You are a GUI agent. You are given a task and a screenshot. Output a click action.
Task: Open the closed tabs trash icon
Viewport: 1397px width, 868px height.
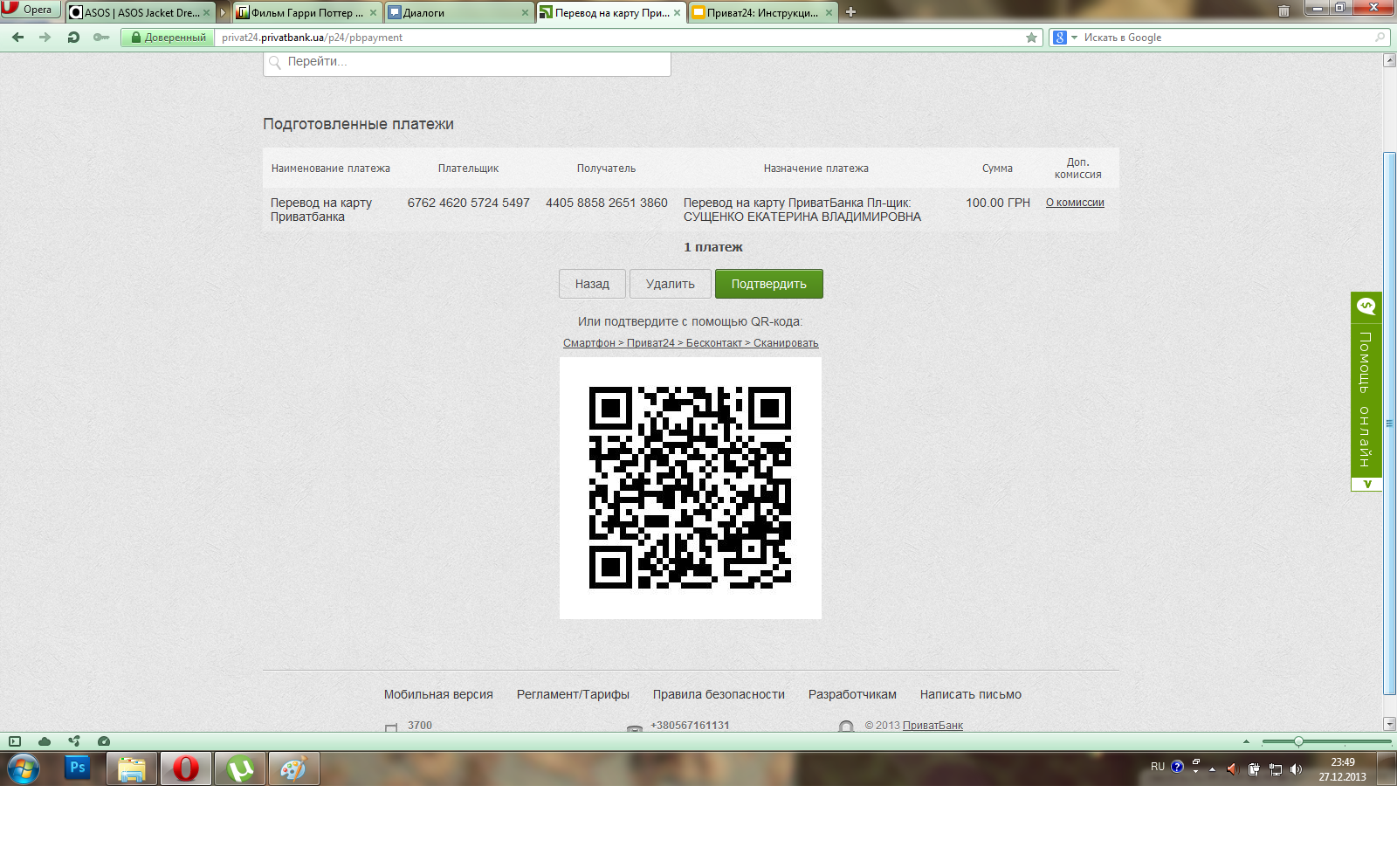coord(1283,11)
